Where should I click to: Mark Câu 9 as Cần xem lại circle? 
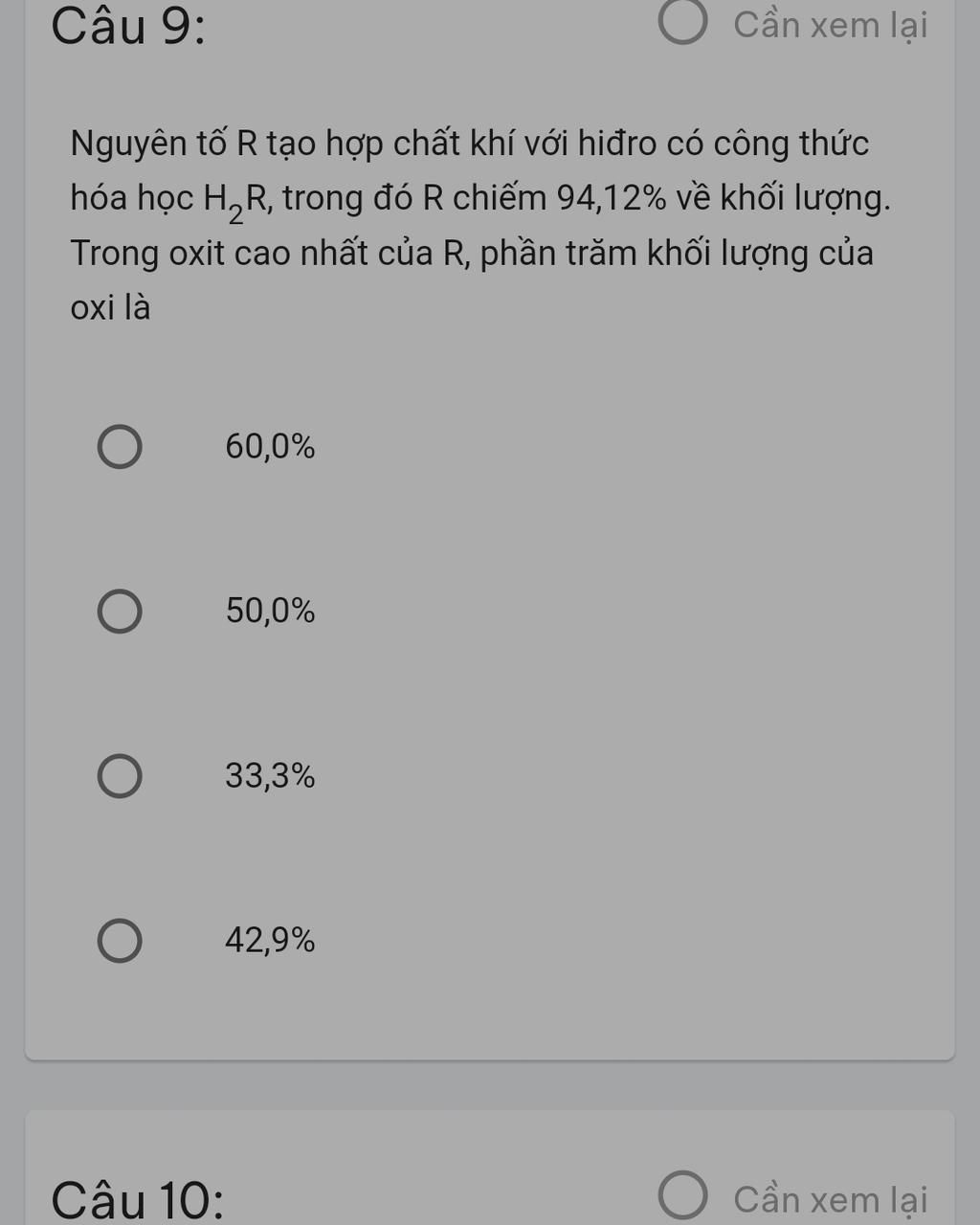[x=683, y=23]
